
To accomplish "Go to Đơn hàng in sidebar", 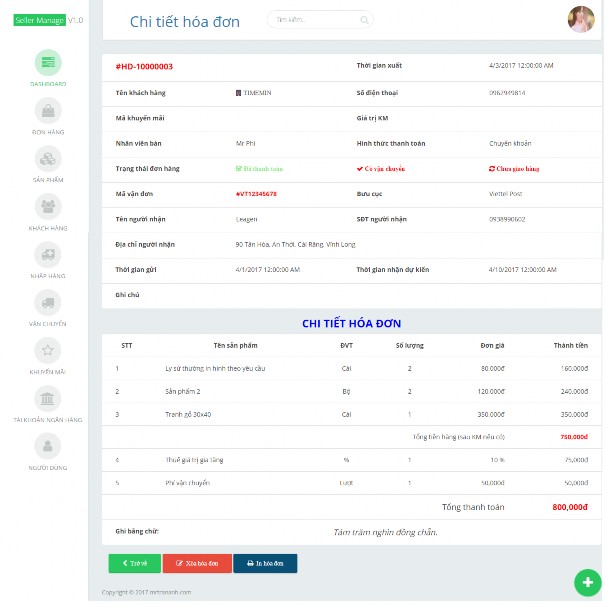I will pyautogui.click(x=48, y=110).
